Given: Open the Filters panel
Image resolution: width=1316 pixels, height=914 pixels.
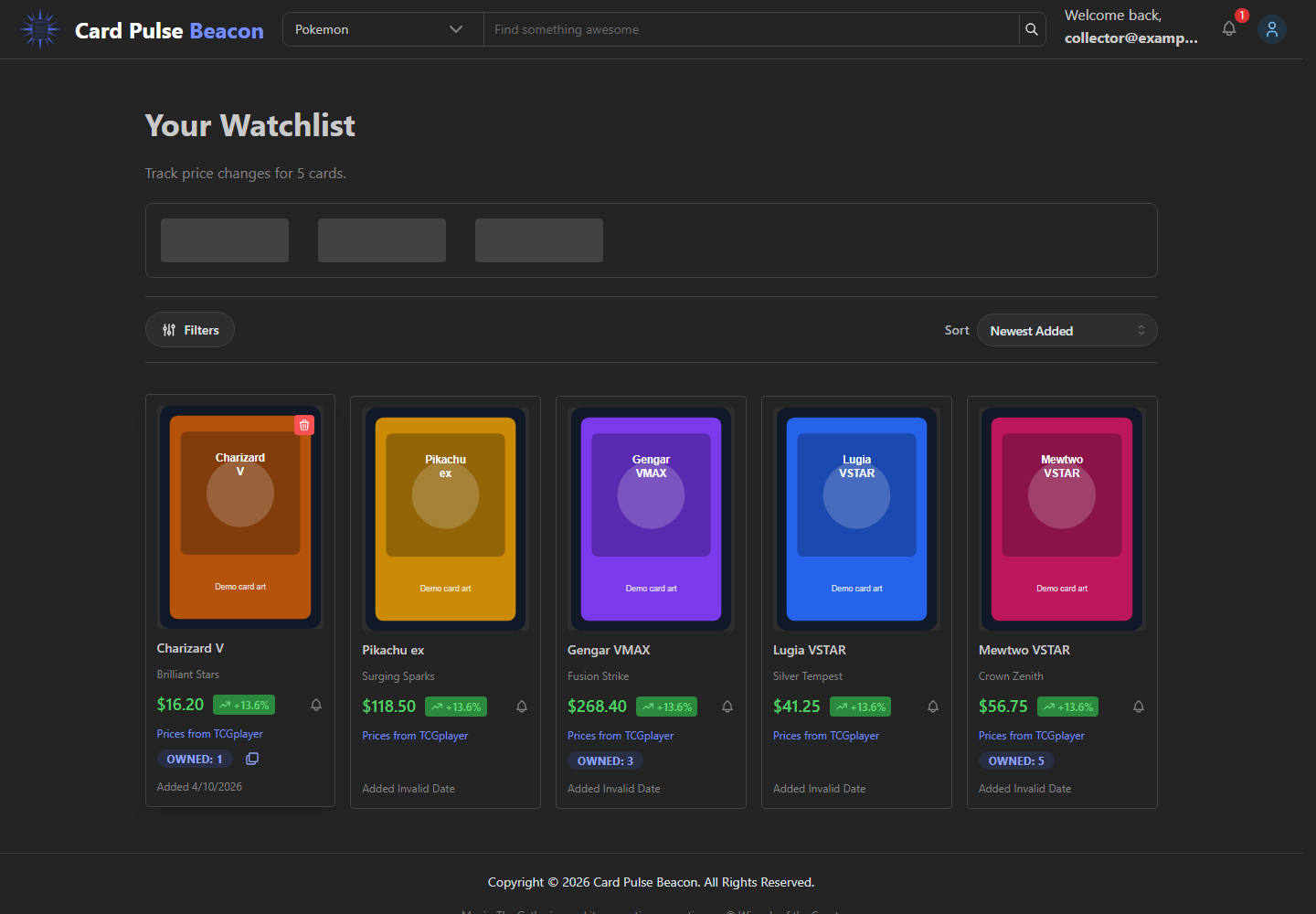Looking at the screenshot, I should [x=190, y=330].
